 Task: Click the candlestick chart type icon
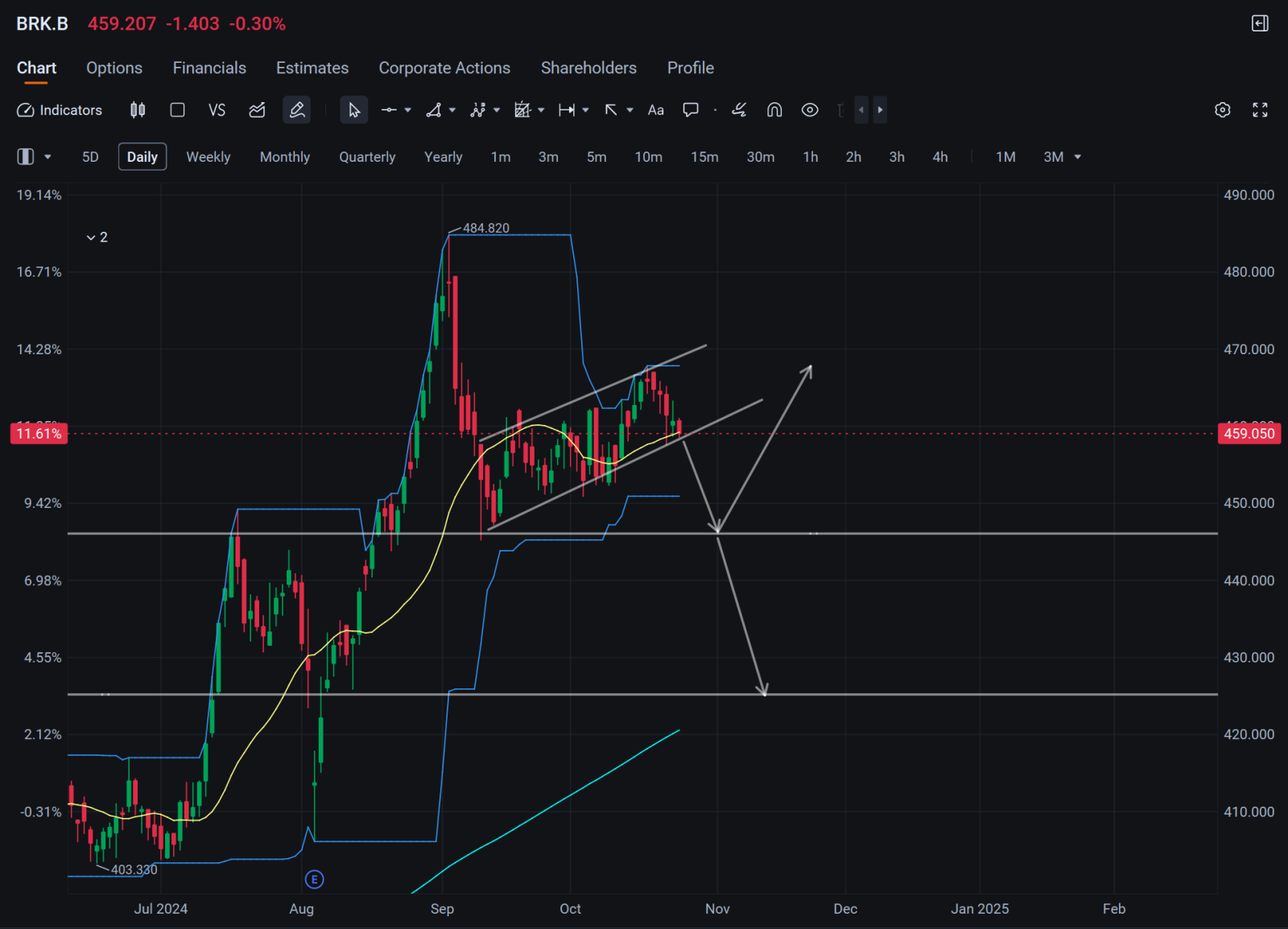138,110
